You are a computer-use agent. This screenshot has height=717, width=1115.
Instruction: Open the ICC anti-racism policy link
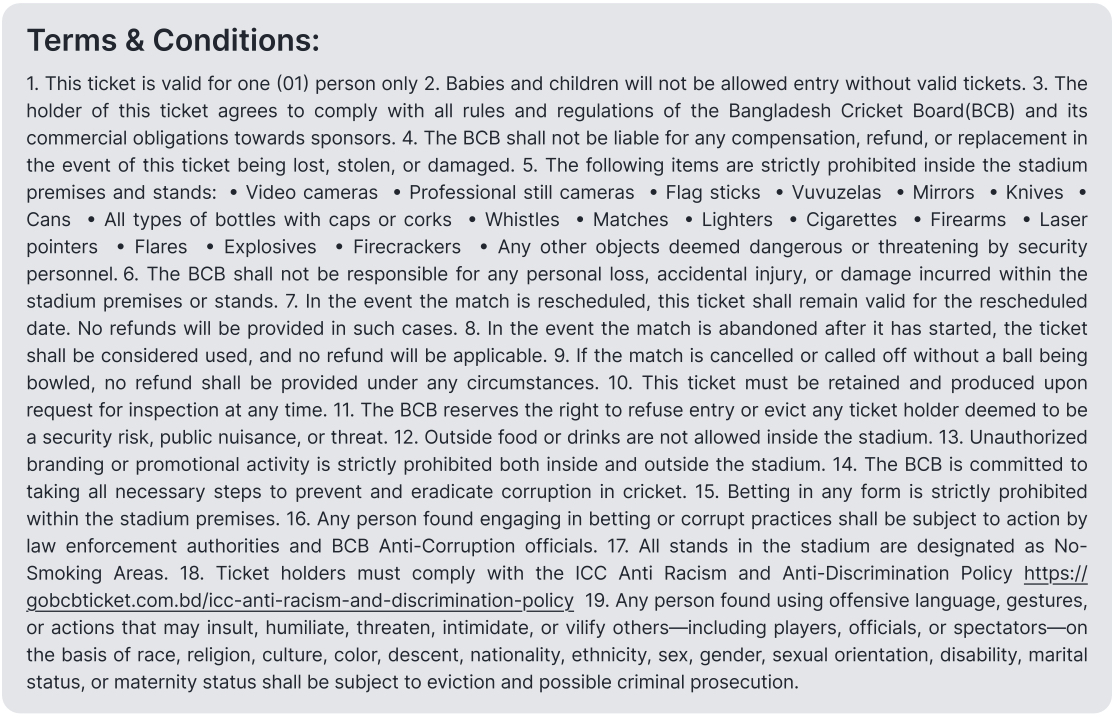coord(300,601)
